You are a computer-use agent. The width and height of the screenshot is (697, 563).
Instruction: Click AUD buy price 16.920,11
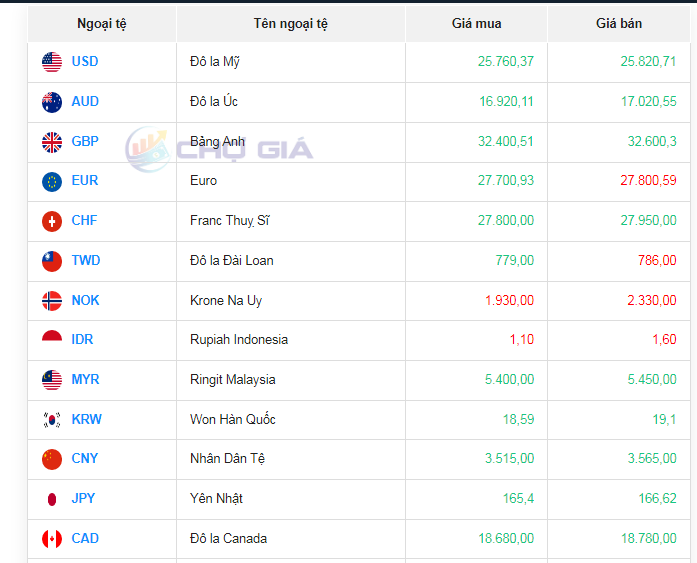(506, 101)
